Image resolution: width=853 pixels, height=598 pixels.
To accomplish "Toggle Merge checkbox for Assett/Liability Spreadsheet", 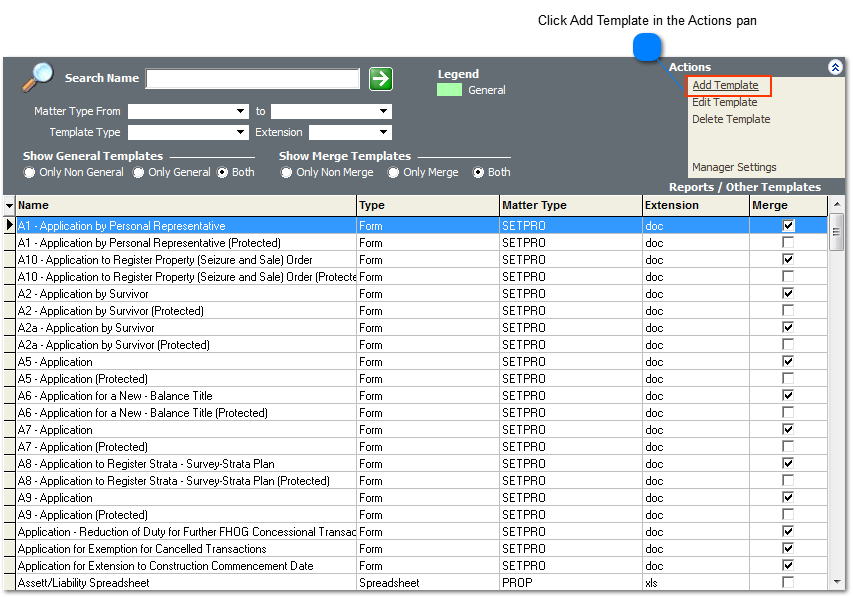I will click(x=788, y=583).
